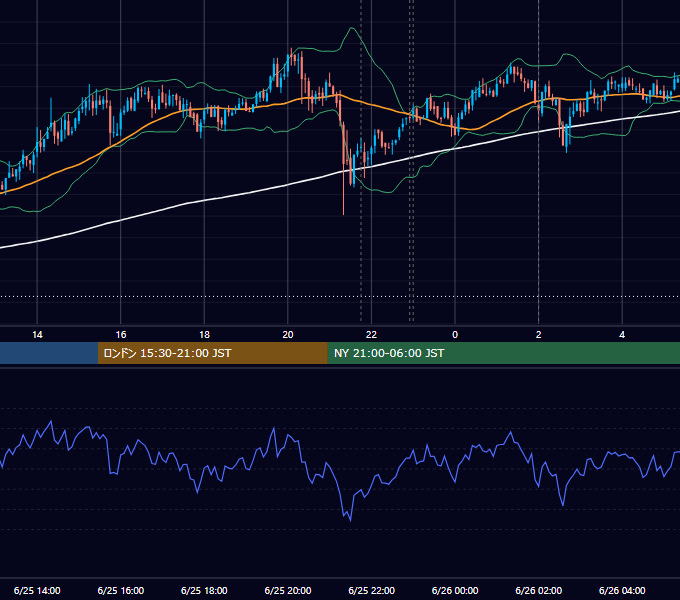
Task: Click the 6/25 18:00 date label
Action: click(x=204, y=590)
